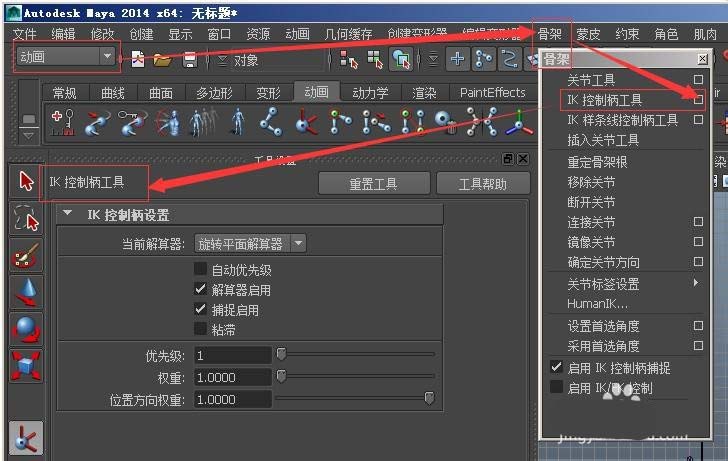Switch to the PaintEffects shelf tab
728x461 pixels.
click(x=493, y=93)
